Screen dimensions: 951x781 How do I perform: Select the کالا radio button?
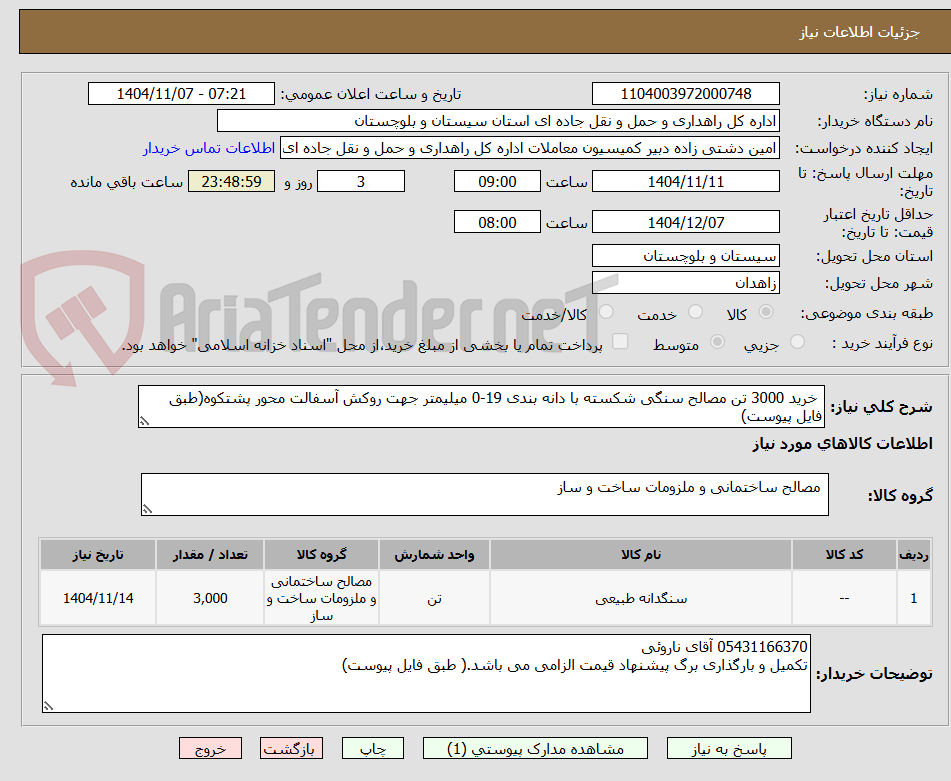tap(766, 312)
